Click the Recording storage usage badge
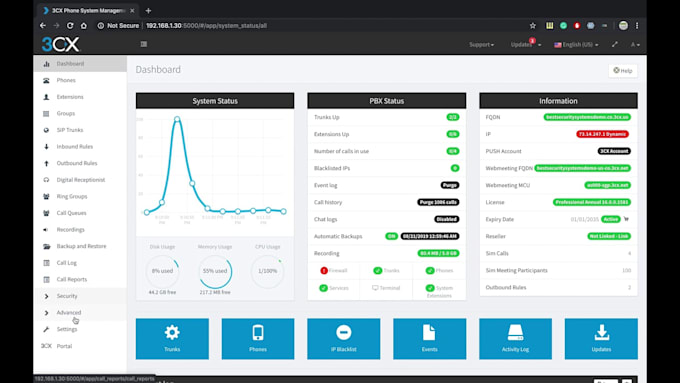Image resolution: width=680 pixels, height=383 pixels. tap(438, 253)
